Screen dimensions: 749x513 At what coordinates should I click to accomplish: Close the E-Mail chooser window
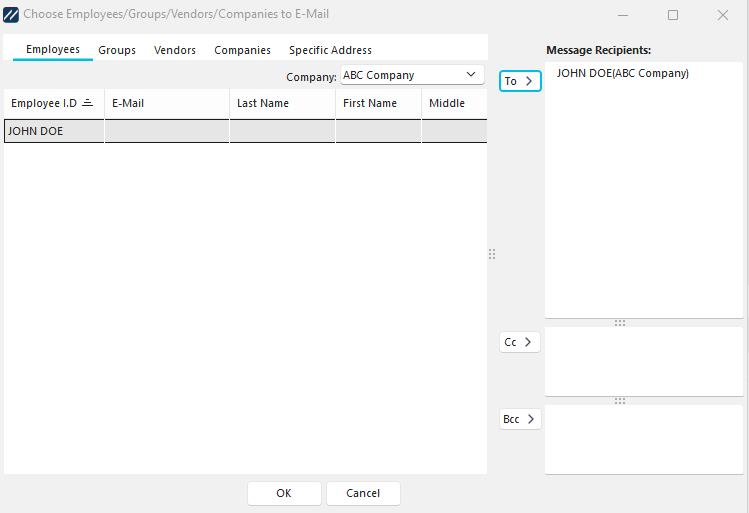pos(723,15)
